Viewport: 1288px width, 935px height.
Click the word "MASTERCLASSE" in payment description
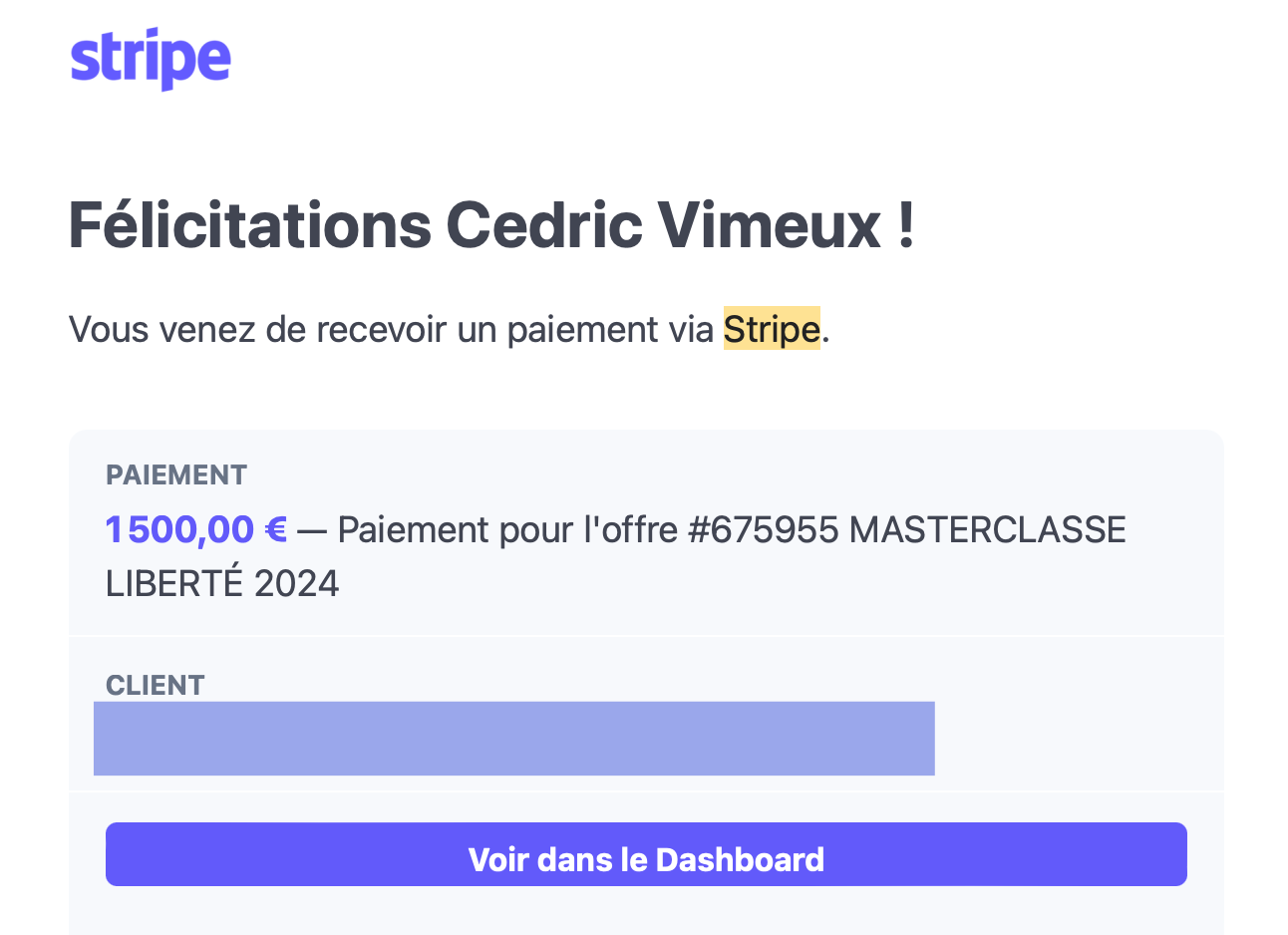[987, 529]
